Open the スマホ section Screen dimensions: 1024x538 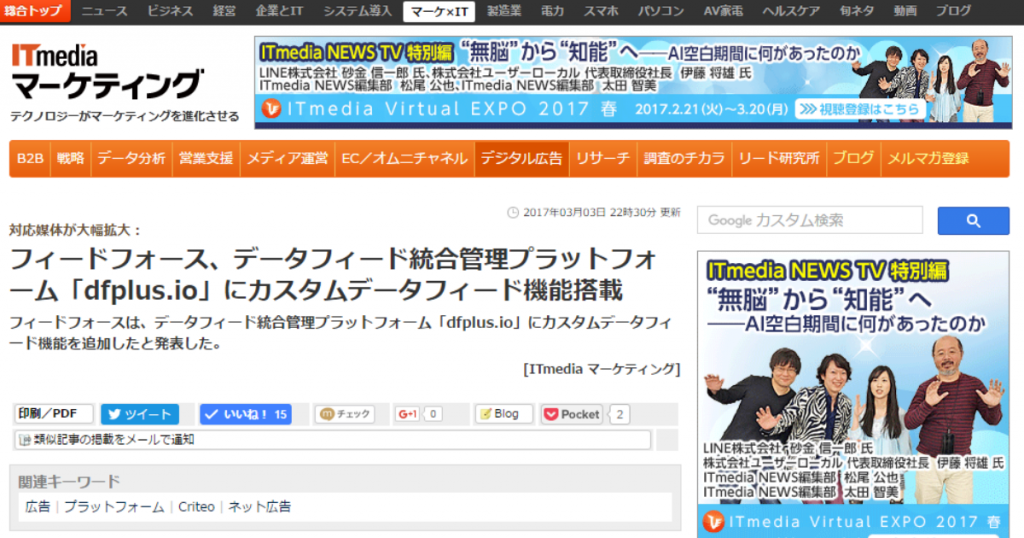(601, 11)
